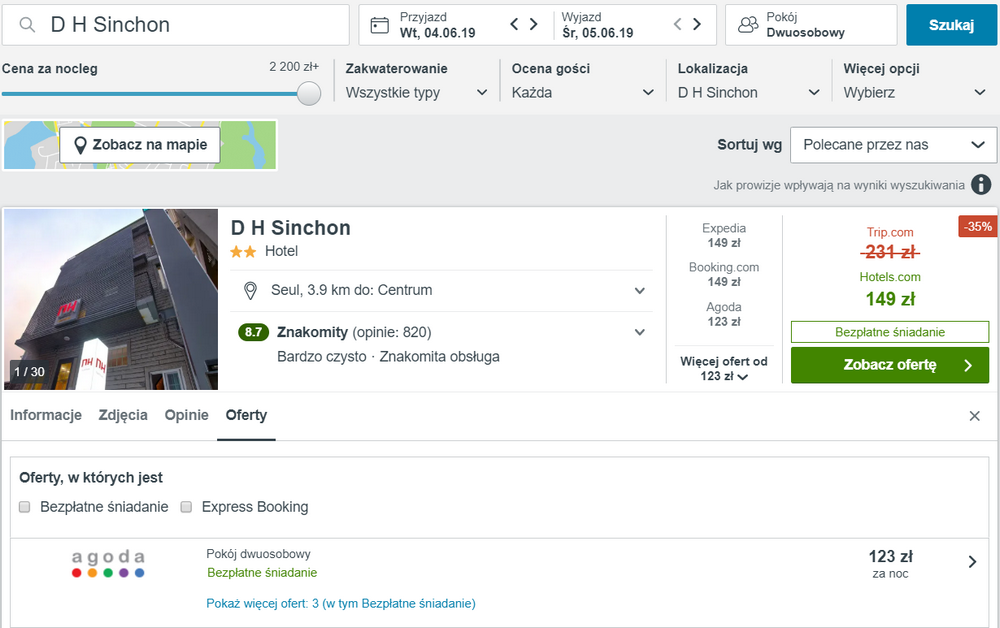Click Zobacz na mapie map button

pos(140,145)
